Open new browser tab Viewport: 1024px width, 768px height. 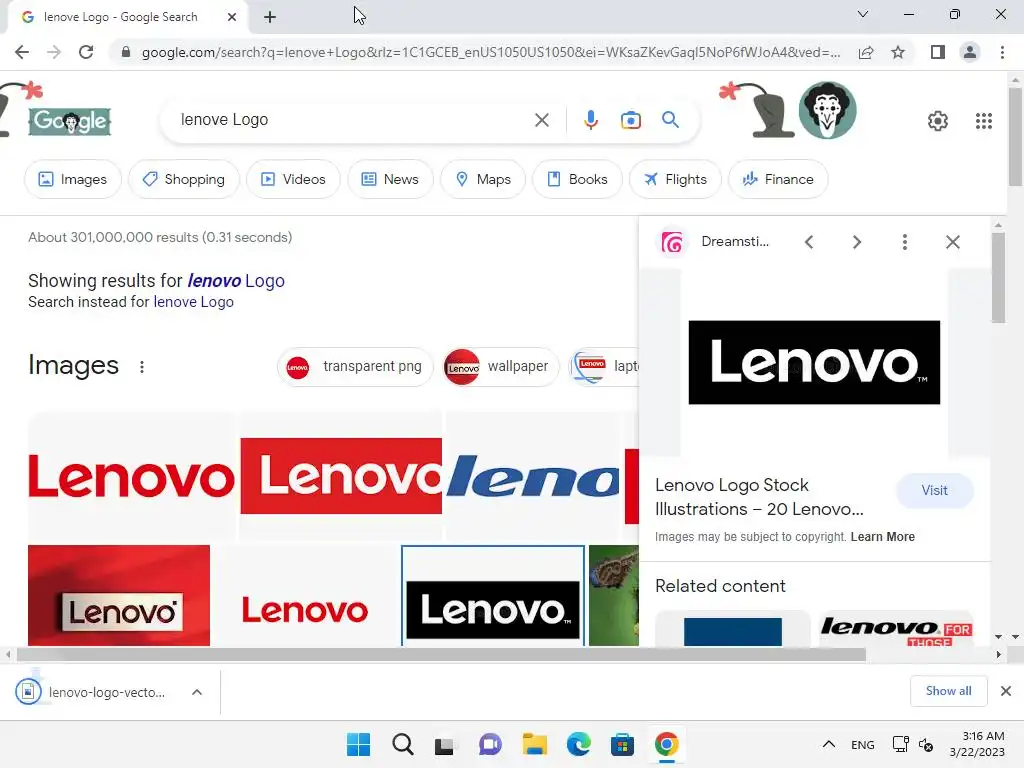click(x=270, y=17)
